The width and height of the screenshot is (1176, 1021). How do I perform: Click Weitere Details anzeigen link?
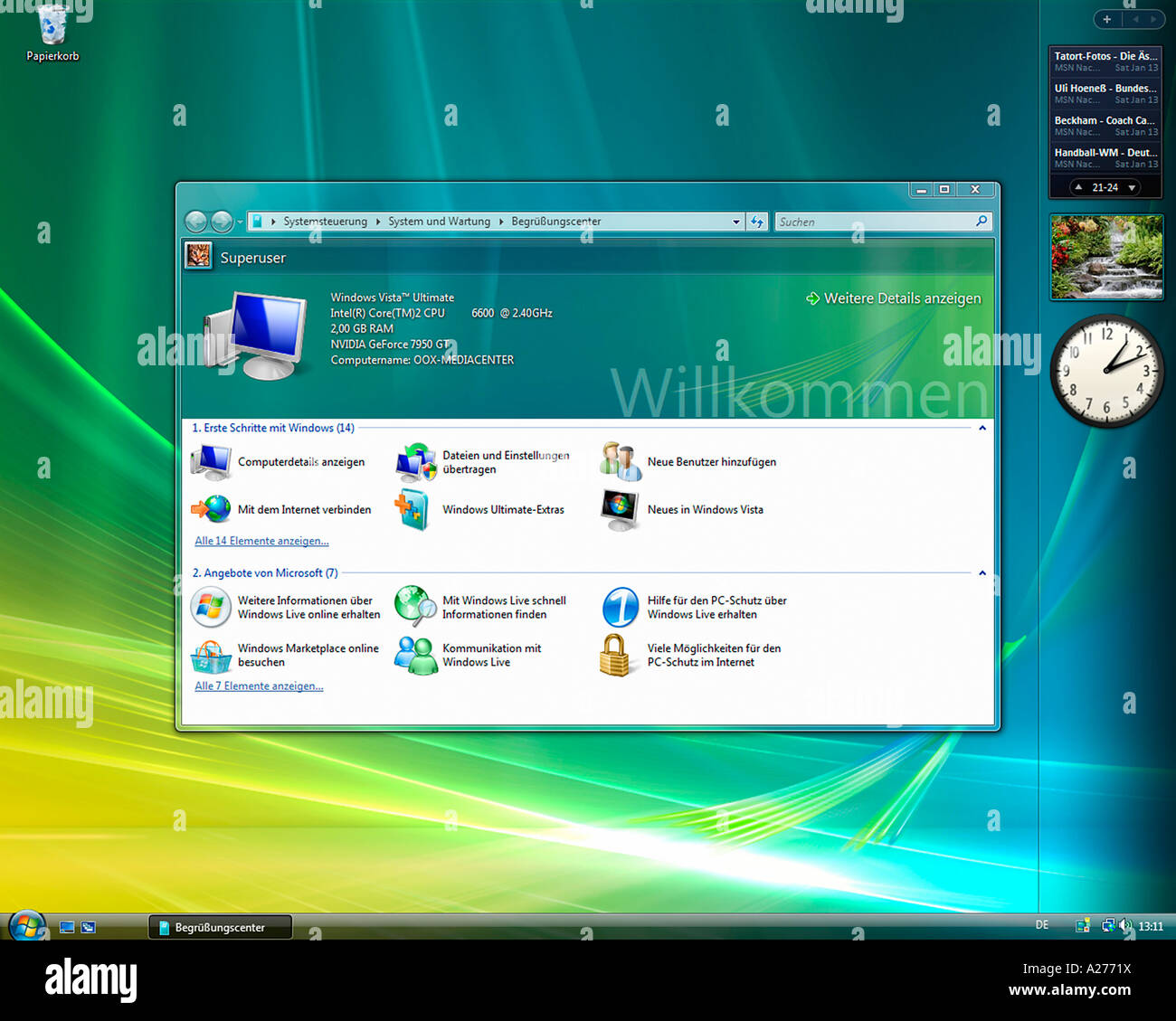893,298
